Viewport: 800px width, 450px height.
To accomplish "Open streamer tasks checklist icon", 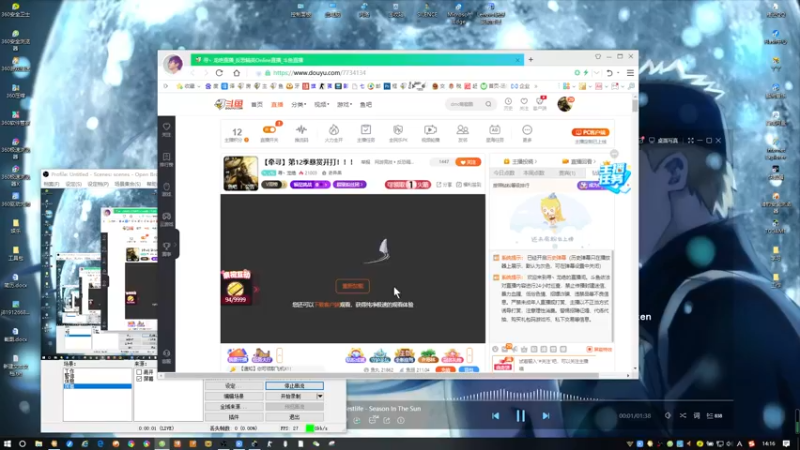I will (x=366, y=130).
